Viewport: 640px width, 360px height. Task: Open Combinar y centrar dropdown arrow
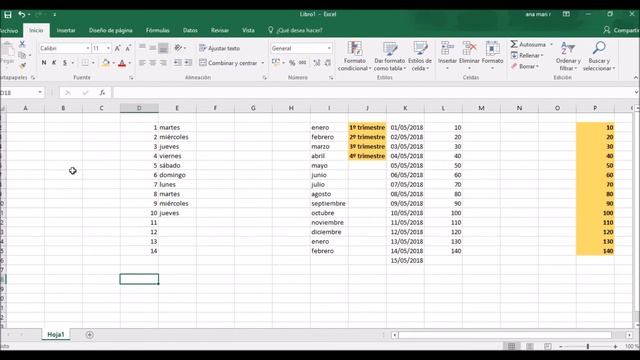[262, 63]
